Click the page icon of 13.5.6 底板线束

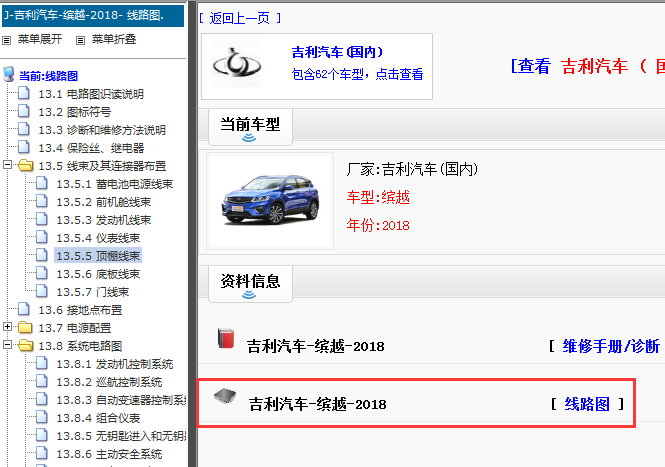(x=42, y=273)
